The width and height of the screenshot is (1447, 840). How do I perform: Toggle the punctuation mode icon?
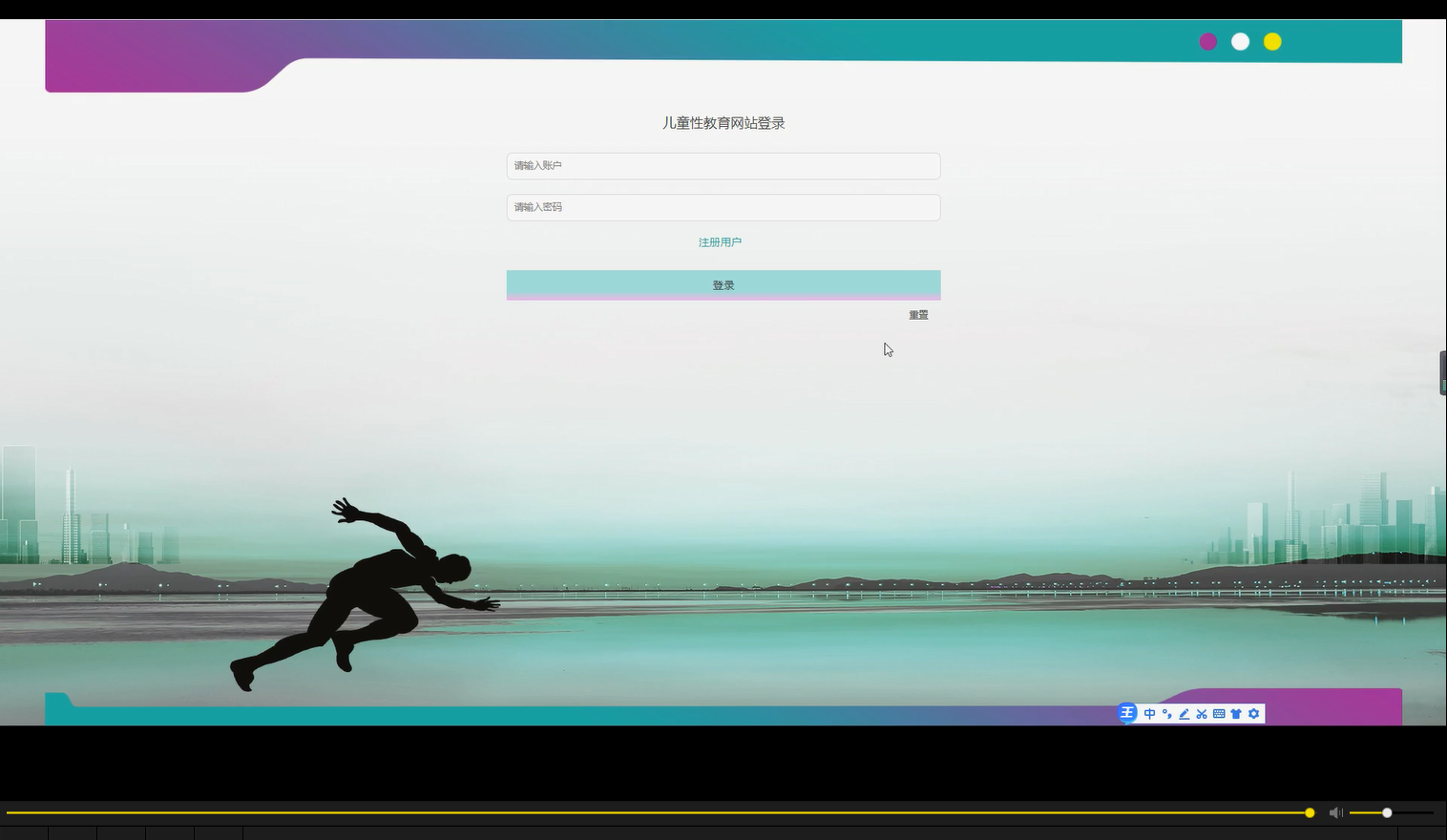pos(1166,714)
